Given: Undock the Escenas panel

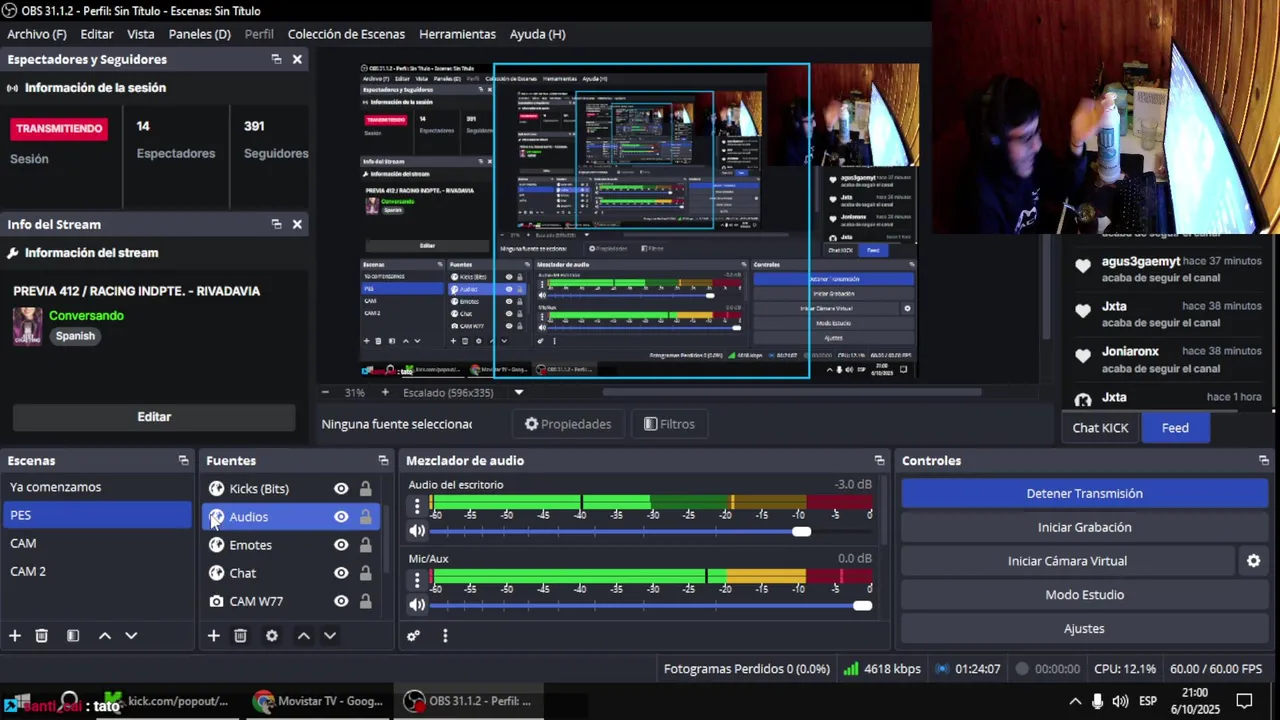Looking at the screenshot, I should coord(183,461).
